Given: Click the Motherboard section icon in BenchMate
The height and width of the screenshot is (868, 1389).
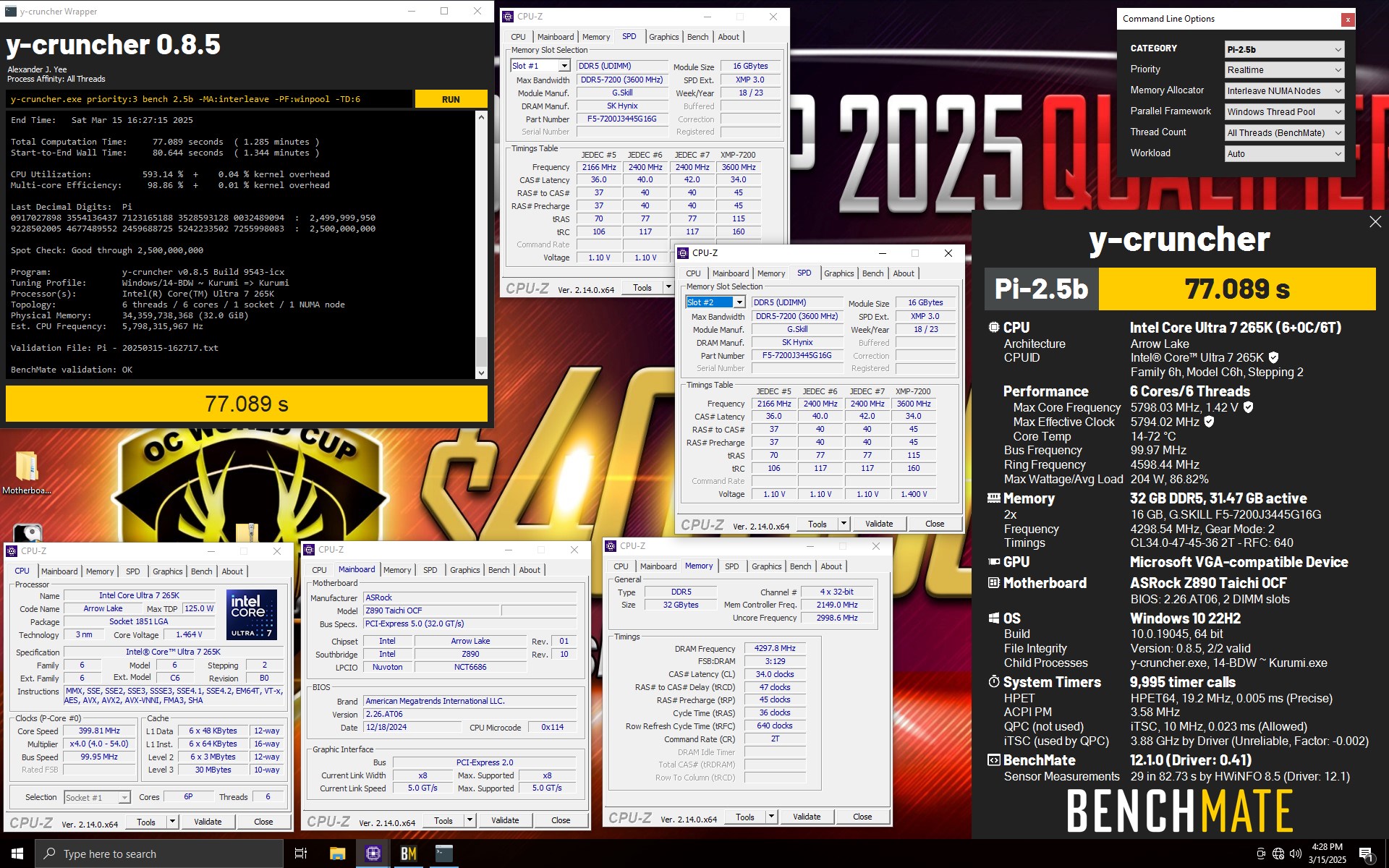Looking at the screenshot, I should point(994,582).
